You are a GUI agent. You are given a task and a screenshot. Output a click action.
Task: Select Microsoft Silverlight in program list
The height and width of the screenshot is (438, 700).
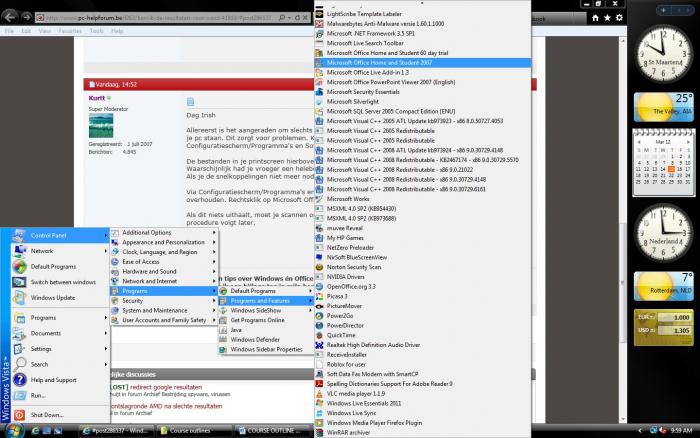pyautogui.click(x=422, y=102)
